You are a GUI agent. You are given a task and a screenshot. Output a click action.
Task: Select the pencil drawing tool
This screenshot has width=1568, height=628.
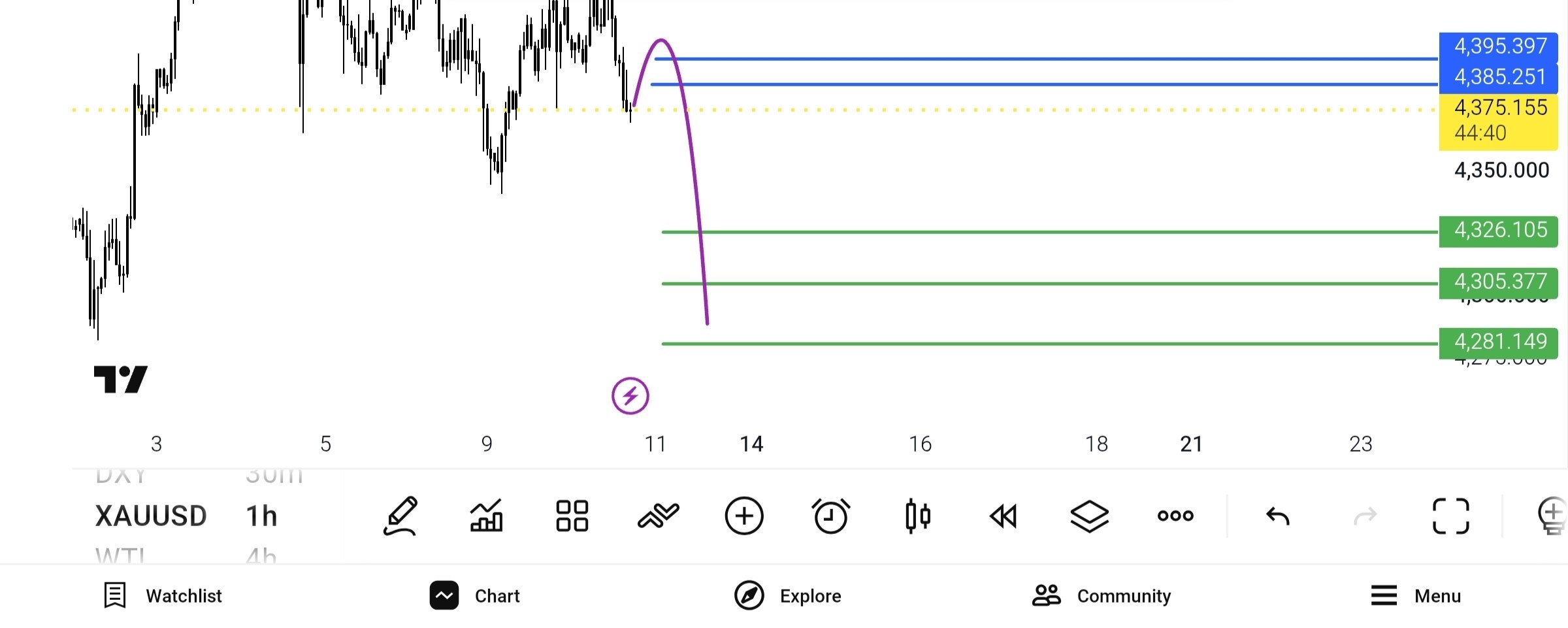click(400, 516)
